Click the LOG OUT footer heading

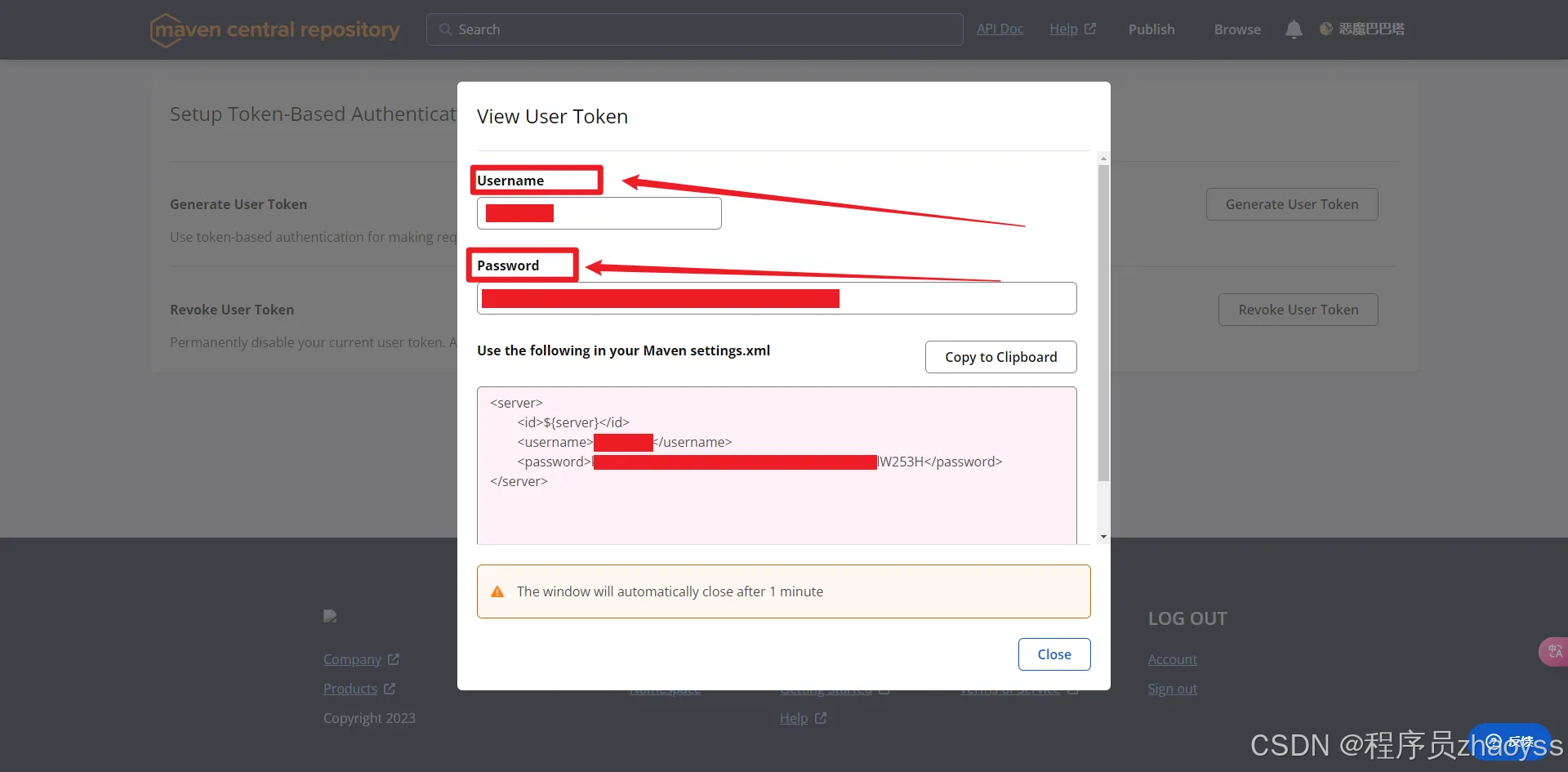pyautogui.click(x=1187, y=618)
